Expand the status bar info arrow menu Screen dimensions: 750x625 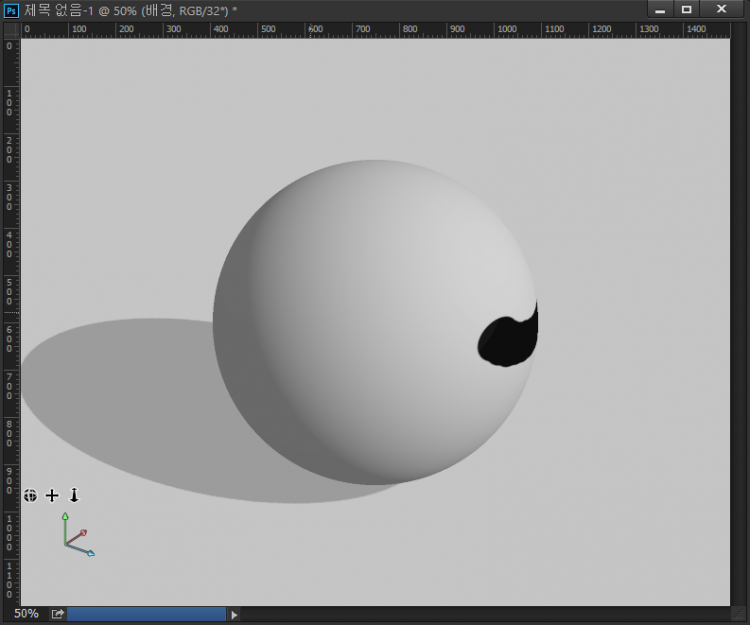click(x=235, y=614)
